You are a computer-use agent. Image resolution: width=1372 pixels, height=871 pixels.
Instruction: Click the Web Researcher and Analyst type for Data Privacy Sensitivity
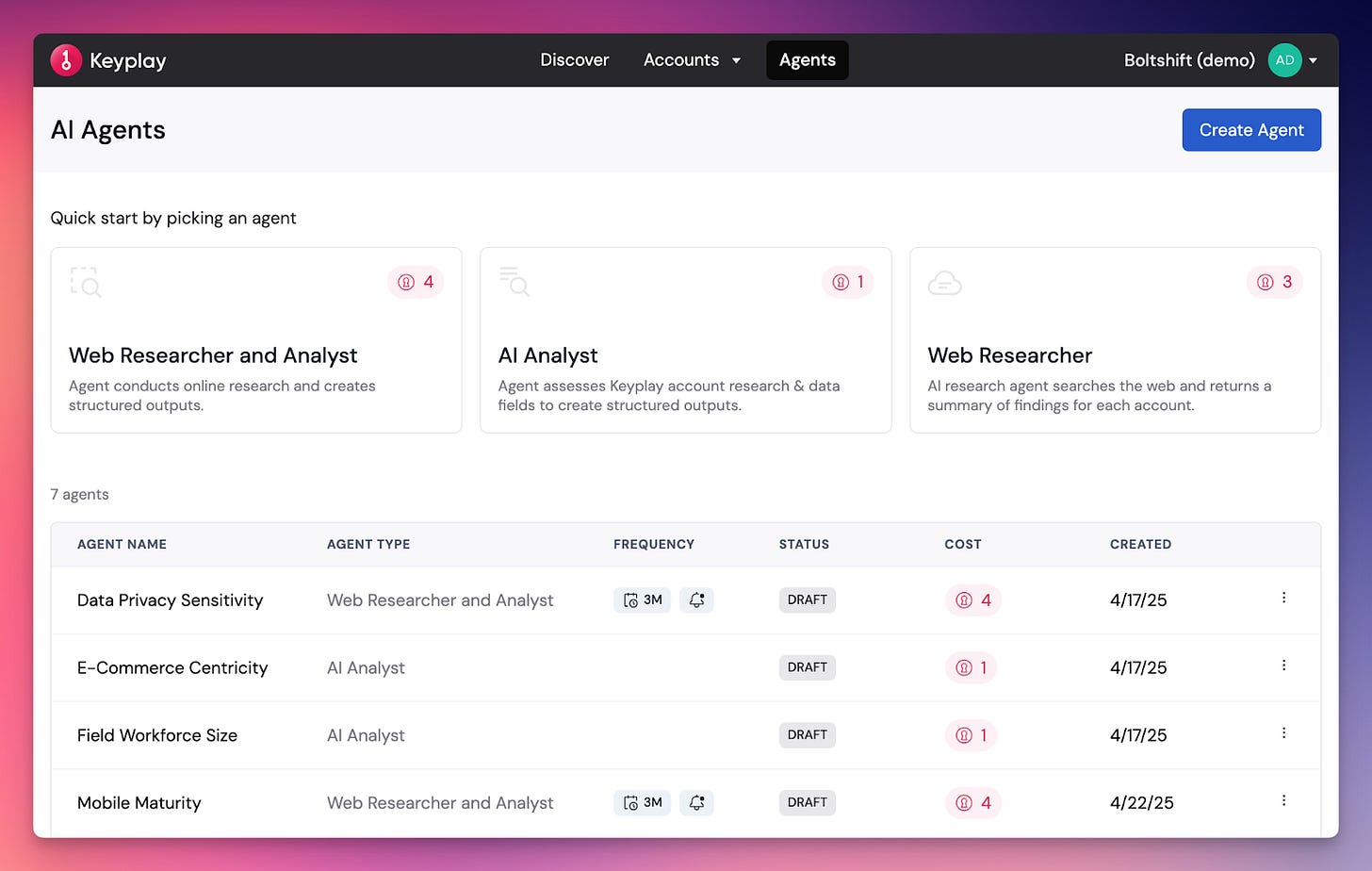[440, 600]
